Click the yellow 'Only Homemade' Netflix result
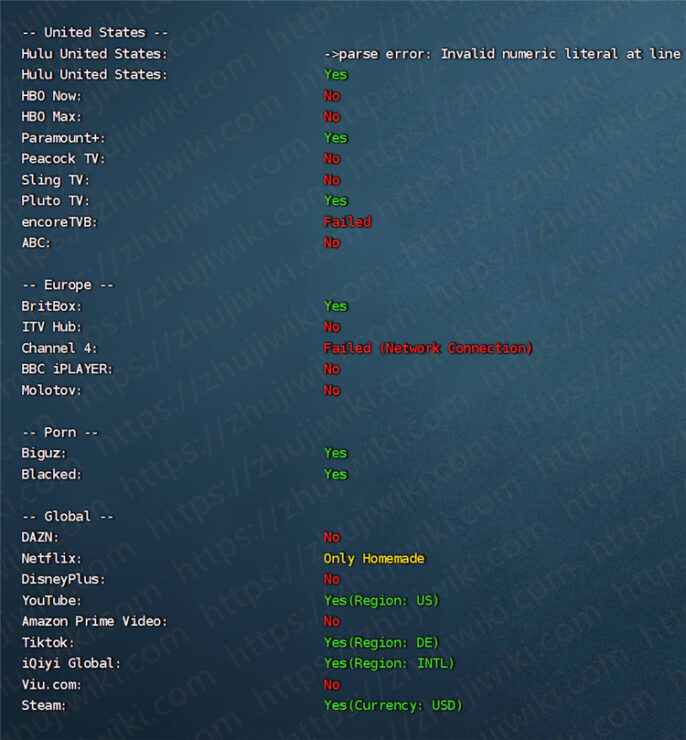 pos(374,559)
